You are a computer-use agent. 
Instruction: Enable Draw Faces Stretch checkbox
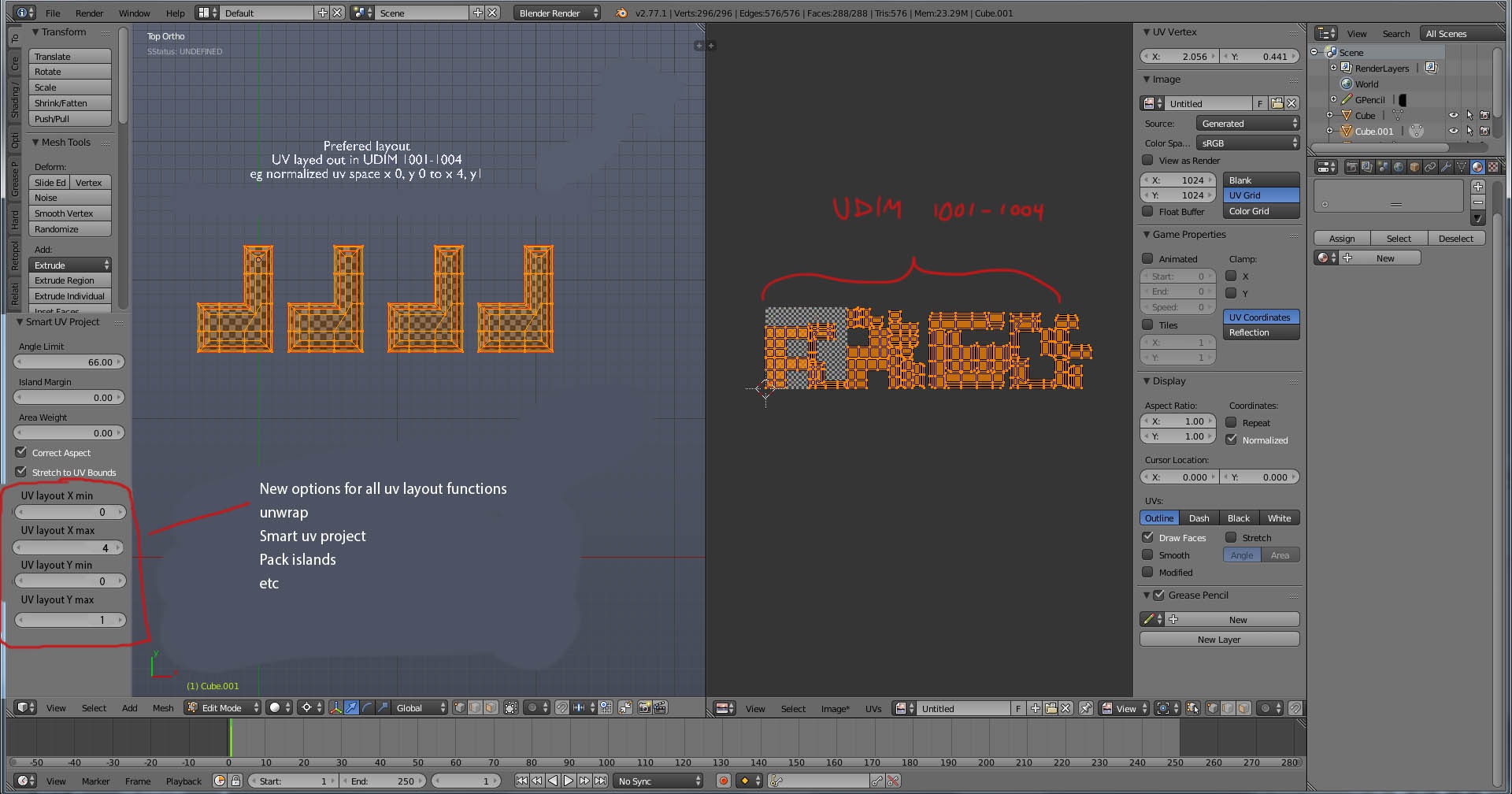click(1232, 537)
